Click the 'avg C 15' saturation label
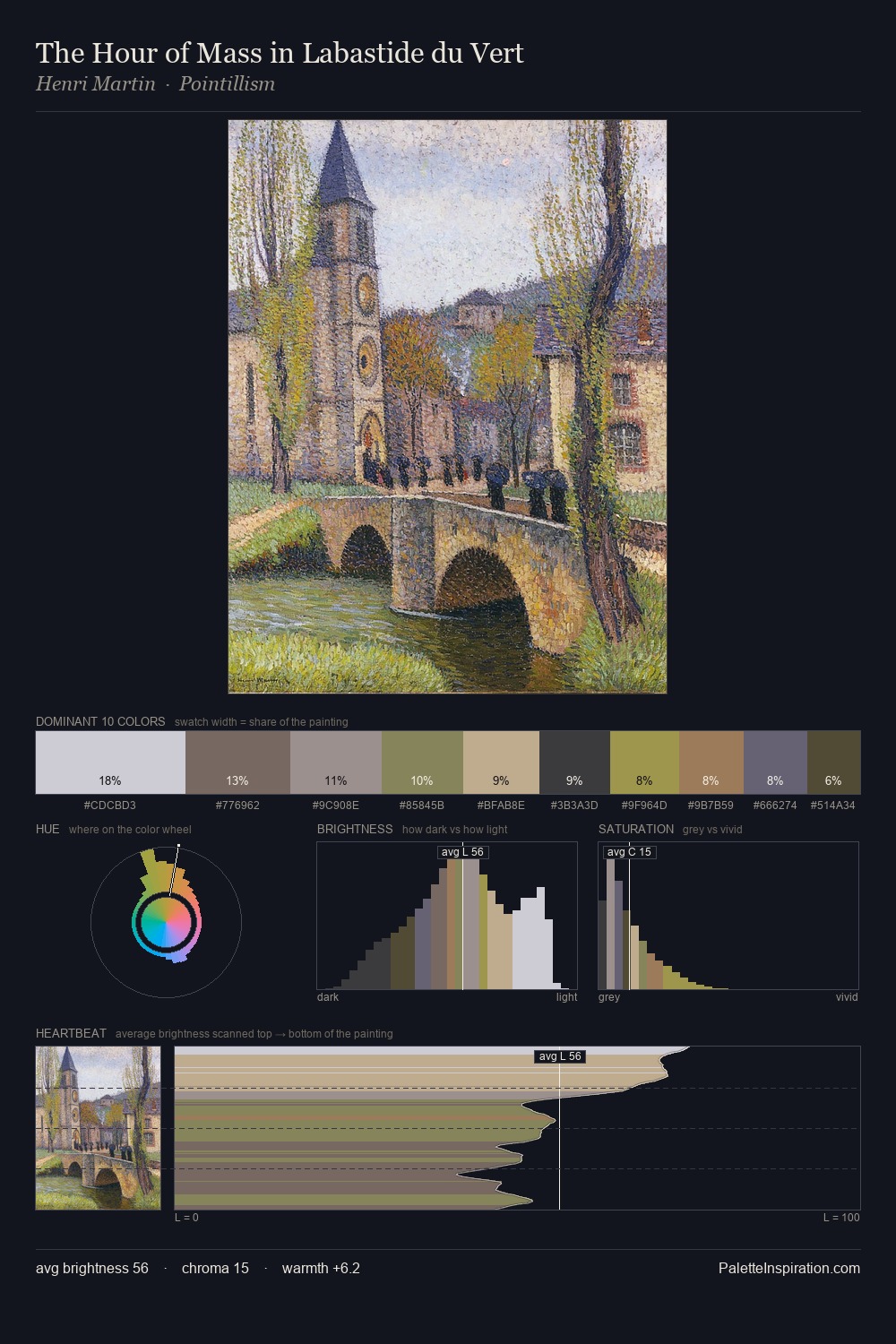This screenshot has height=1344, width=896. 629,852
